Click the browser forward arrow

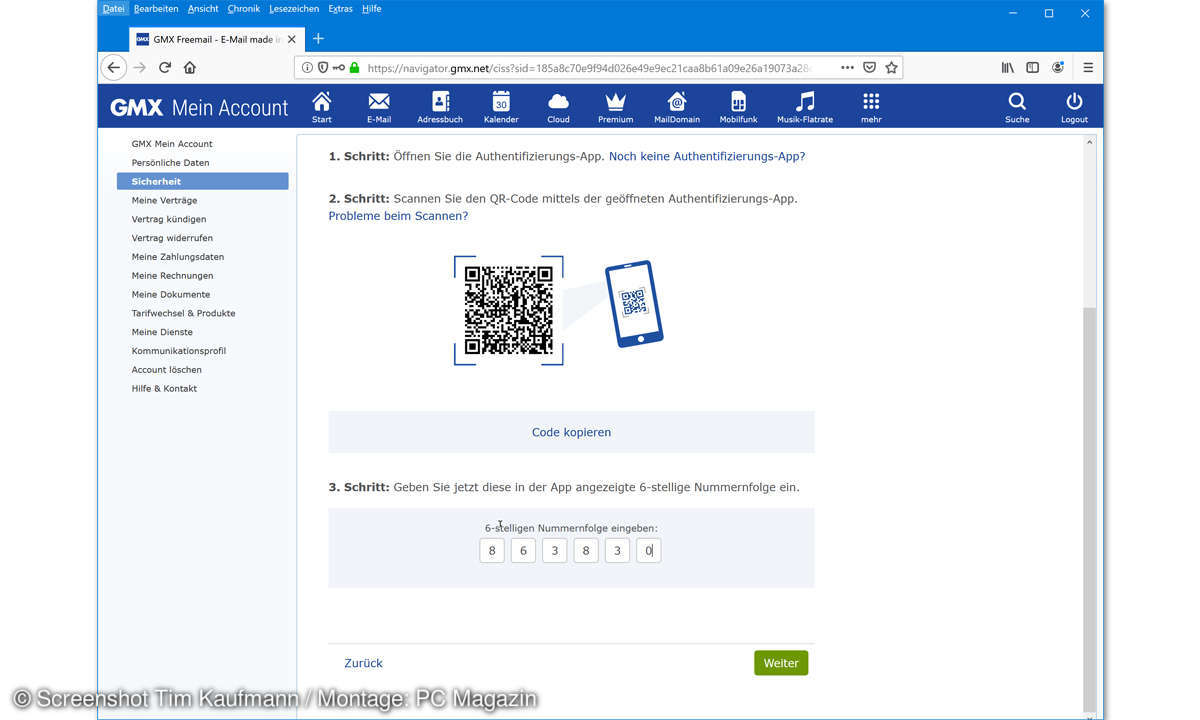point(140,68)
